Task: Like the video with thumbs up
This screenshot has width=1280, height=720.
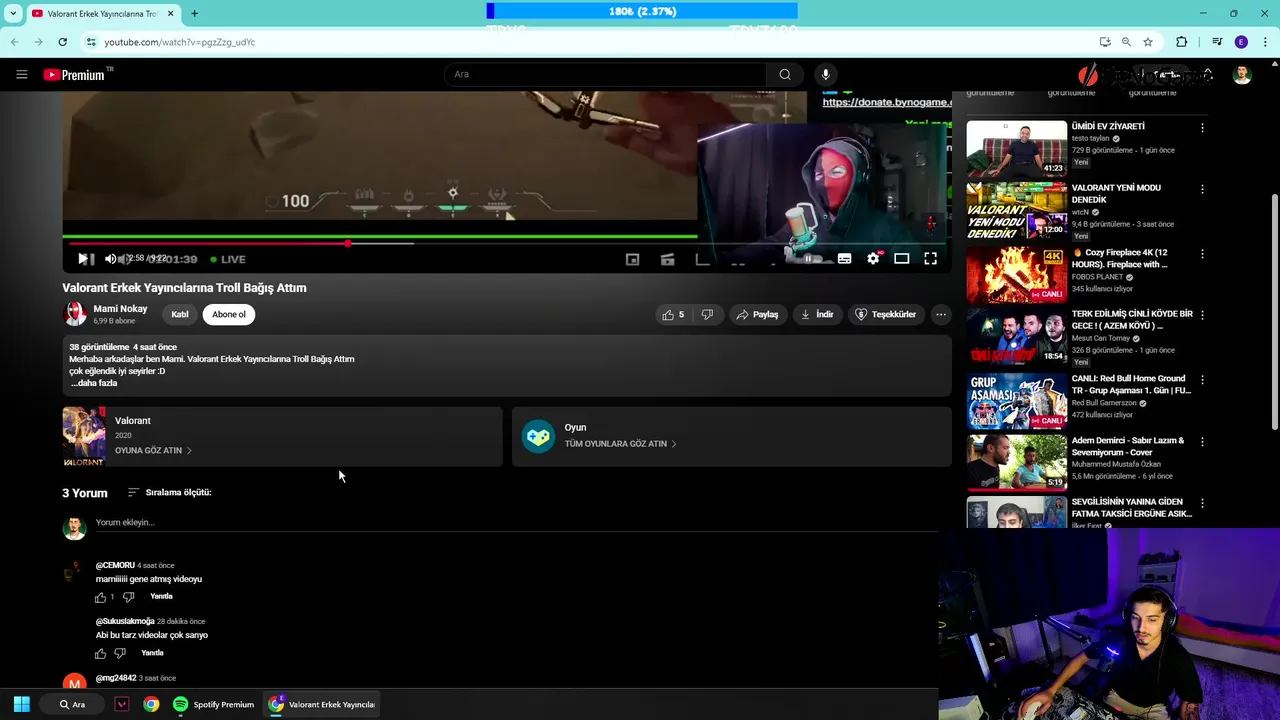Action: tap(673, 314)
